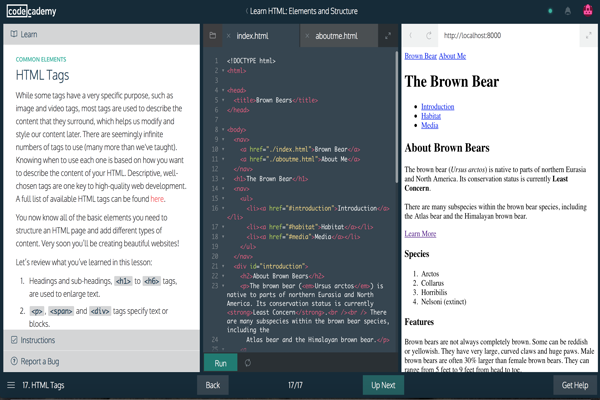Image resolution: width=600 pixels, height=400 pixels.
Task: Go back in the preview browser
Action: [411, 35]
